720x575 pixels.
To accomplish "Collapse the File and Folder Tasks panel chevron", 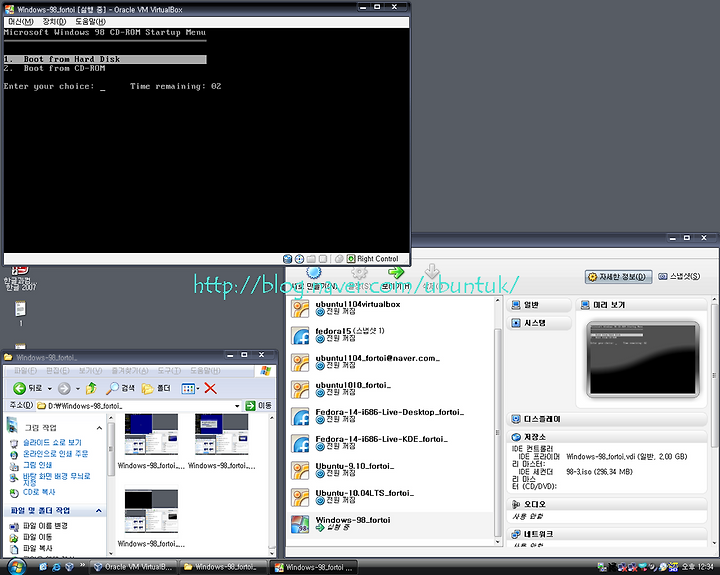I will point(99,511).
